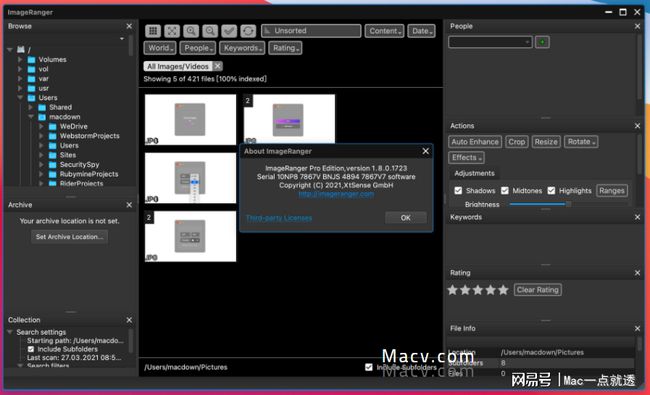650x395 pixels.
Task: Open the People filter dropdown in toolbar
Action: click(198, 48)
